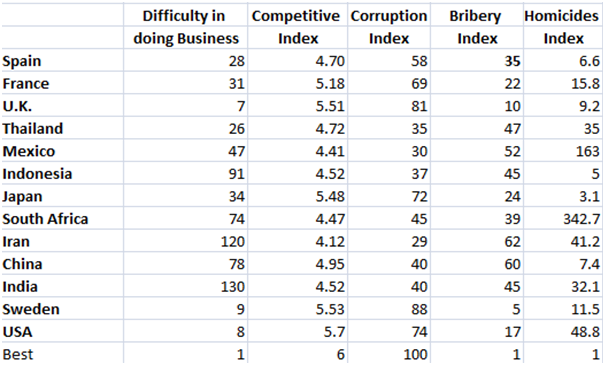The width and height of the screenshot is (605, 365).
Task: Select Sweden's corruption index value 88
Action: click(x=389, y=309)
